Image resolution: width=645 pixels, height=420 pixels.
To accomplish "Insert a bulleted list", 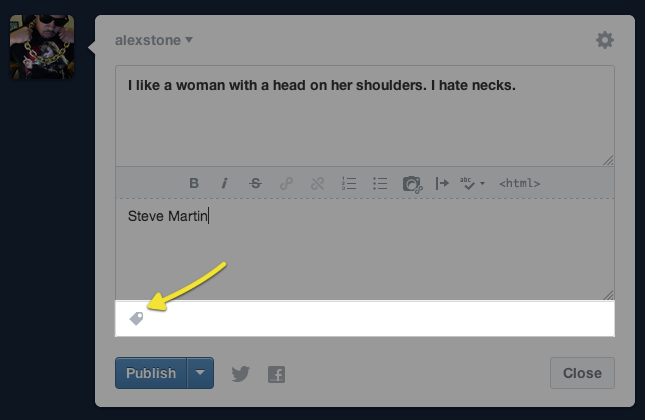I will coord(379,183).
